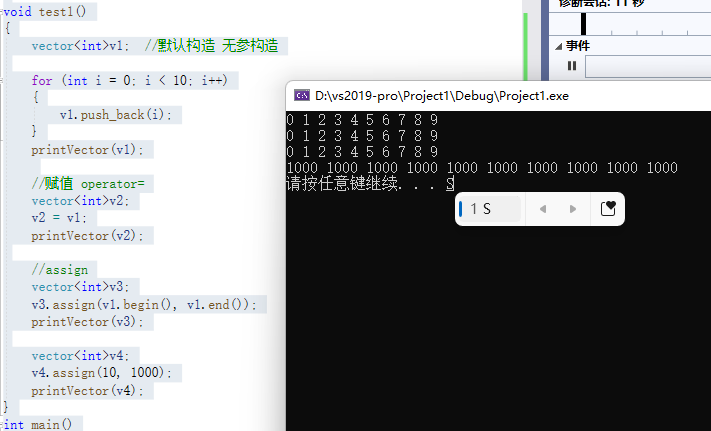This screenshot has height=431, width=711.
Task: Click the "//默认构造 无参构造" comment
Action: 211,46
